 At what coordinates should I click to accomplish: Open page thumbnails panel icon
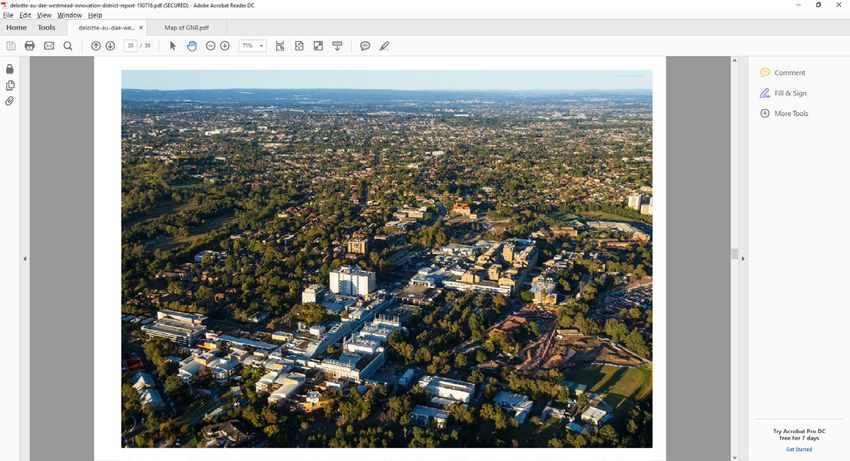[10, 85]
